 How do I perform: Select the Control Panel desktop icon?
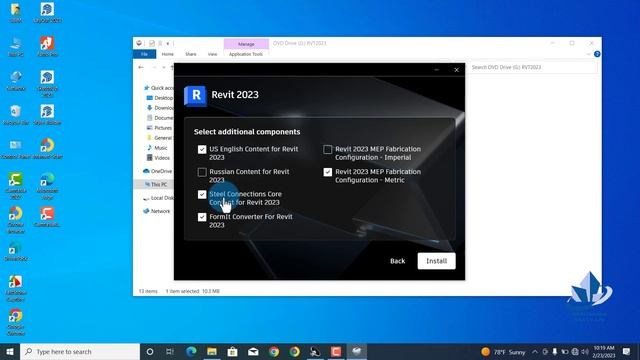coord(16,149)
